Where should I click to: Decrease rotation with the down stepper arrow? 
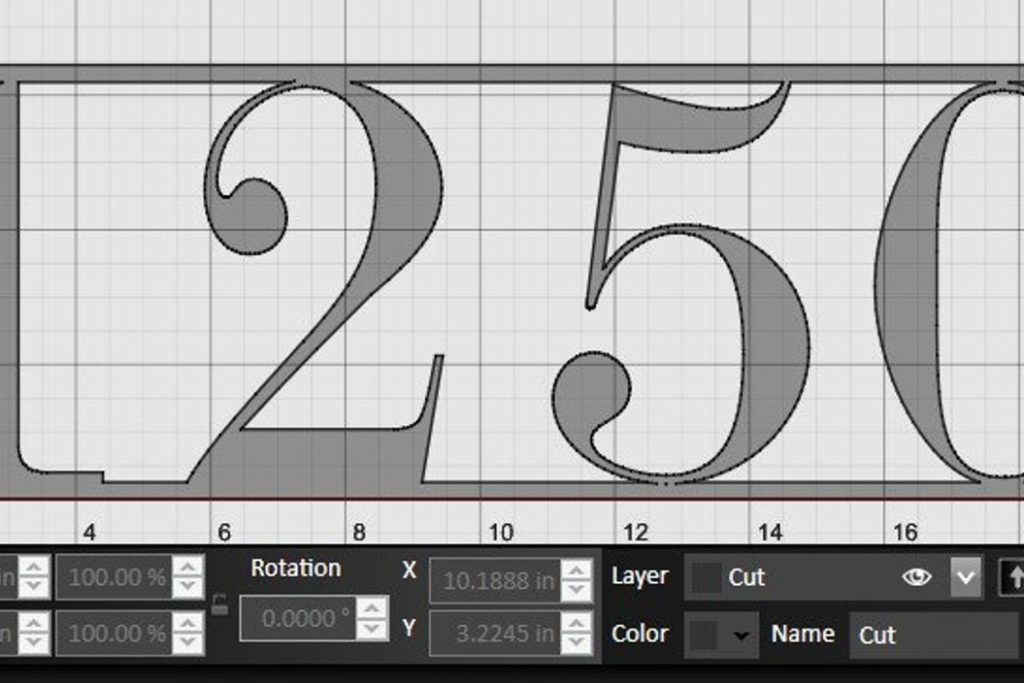pos(372,629)
